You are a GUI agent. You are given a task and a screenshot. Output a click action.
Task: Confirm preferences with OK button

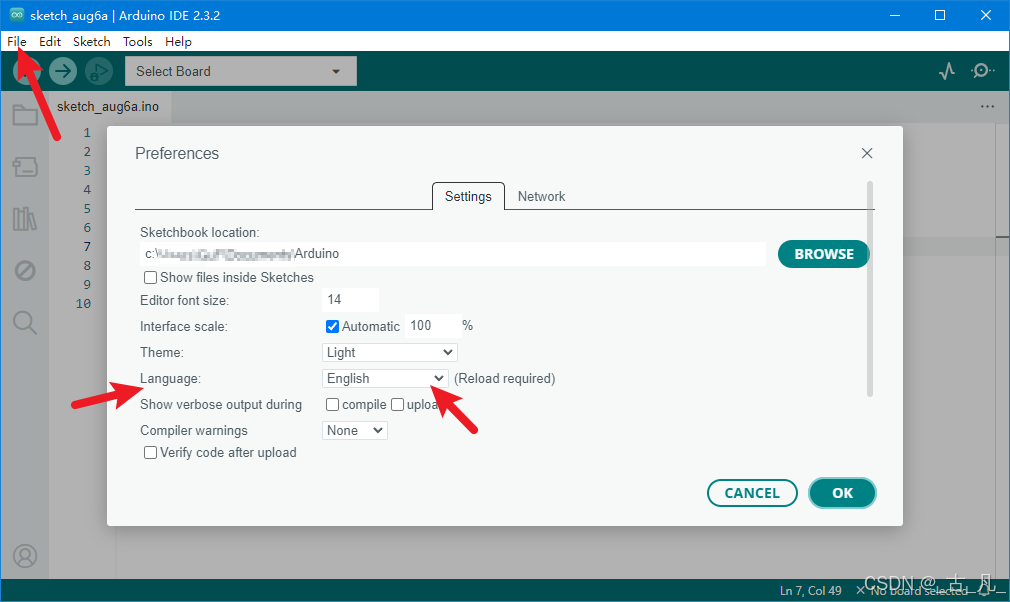click(843, 493)
